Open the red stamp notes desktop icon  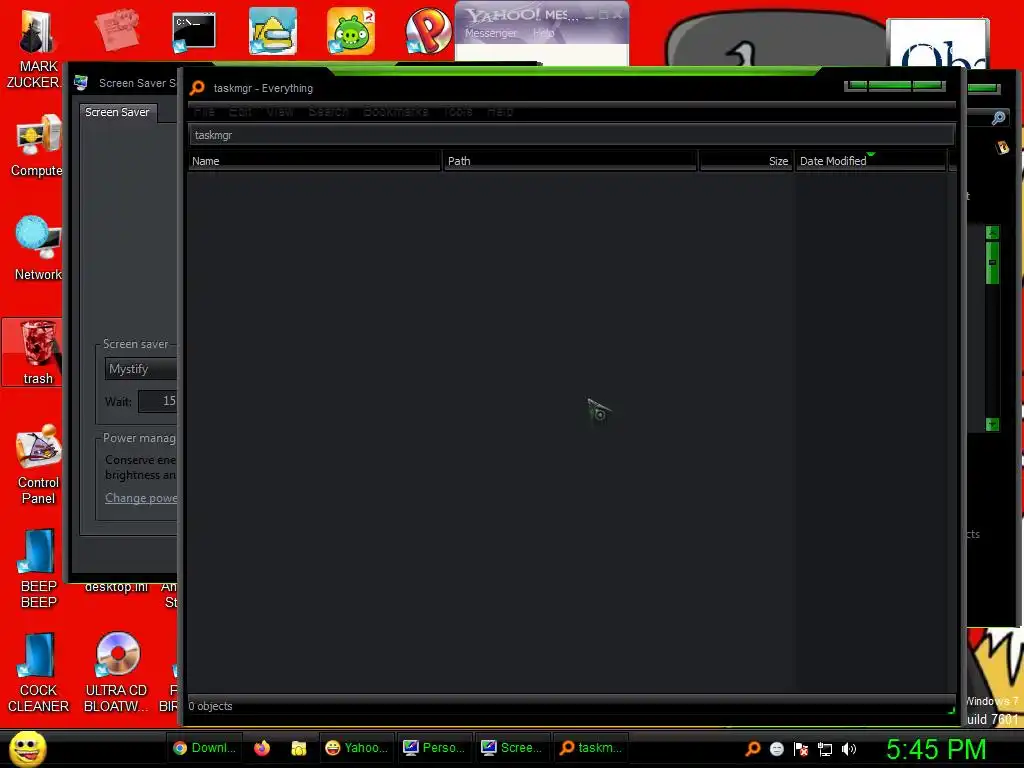(117, 30)
